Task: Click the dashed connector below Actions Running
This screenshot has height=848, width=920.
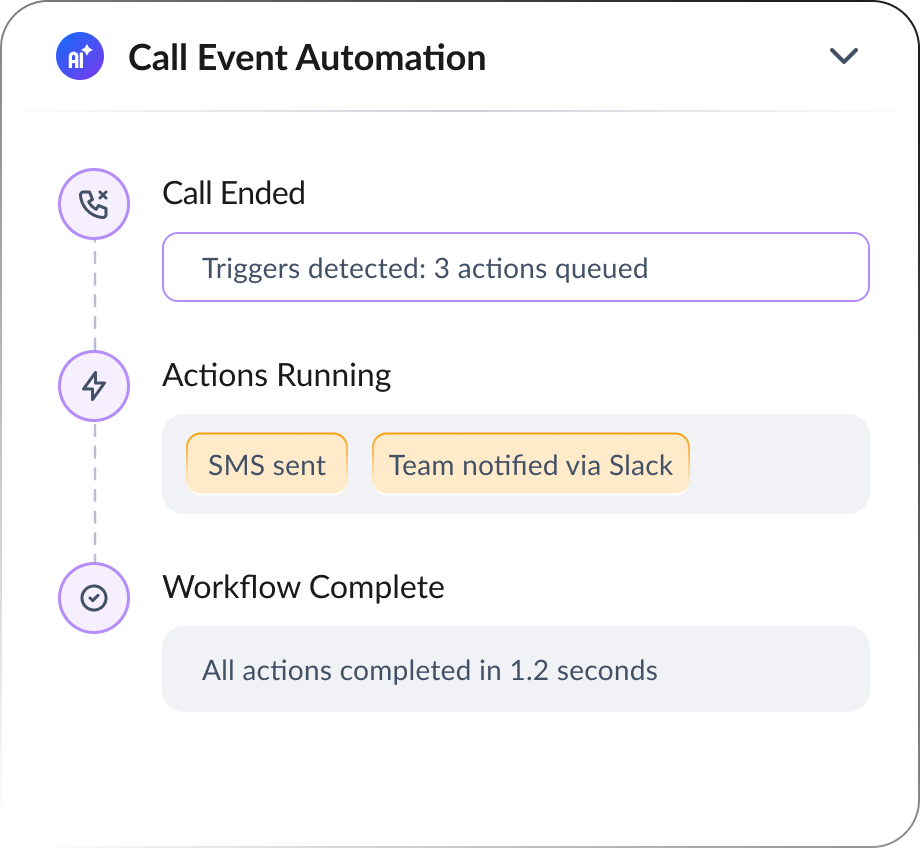Action: (95, 492)
